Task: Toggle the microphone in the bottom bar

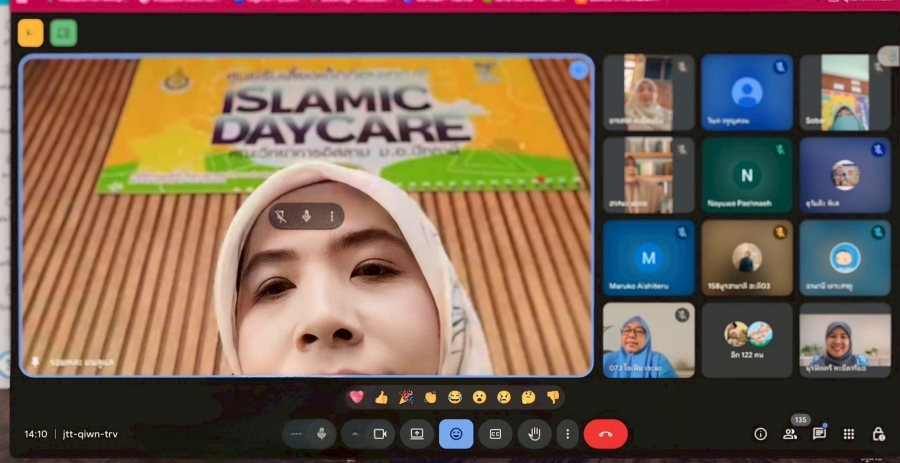Action: (x=322, y=434)
